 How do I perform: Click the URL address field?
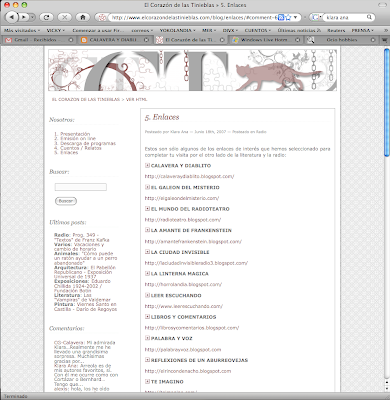tap(193, 17)
